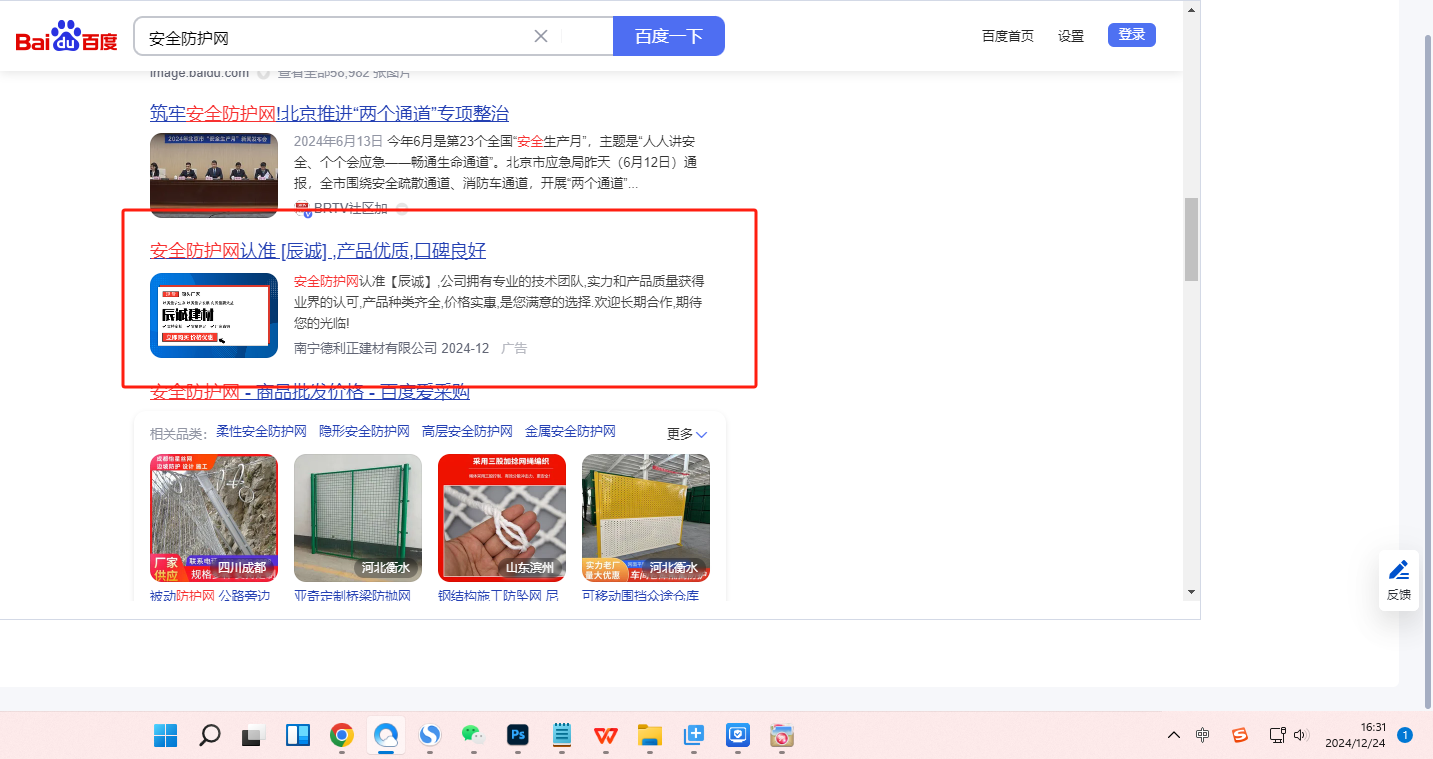The height and width of the screenshot is (759, 1433).
Task: Click 南宁德利正建材有限公司 source text
Action: (366, 348)
